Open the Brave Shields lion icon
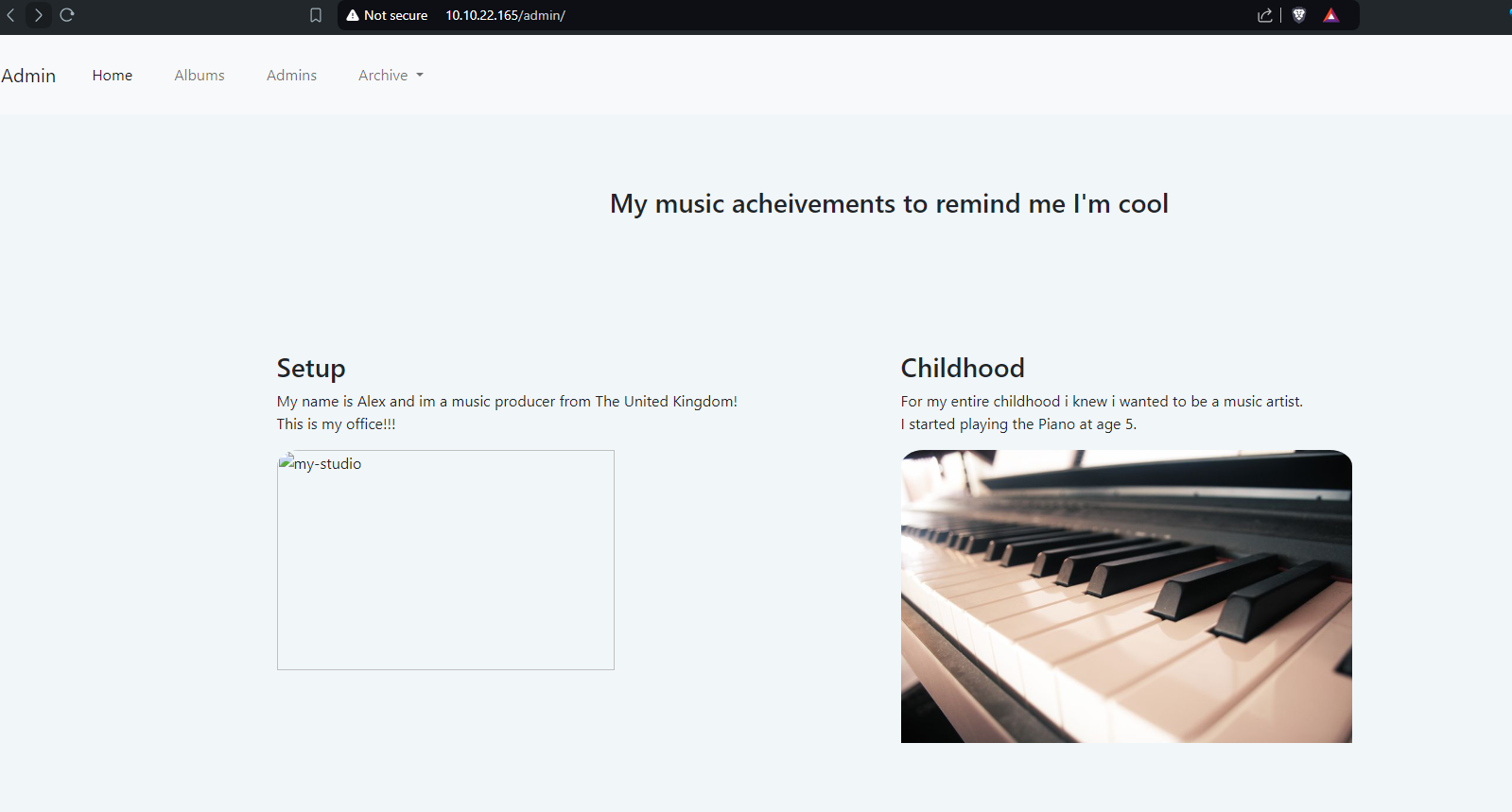 tap(1299, 15)
